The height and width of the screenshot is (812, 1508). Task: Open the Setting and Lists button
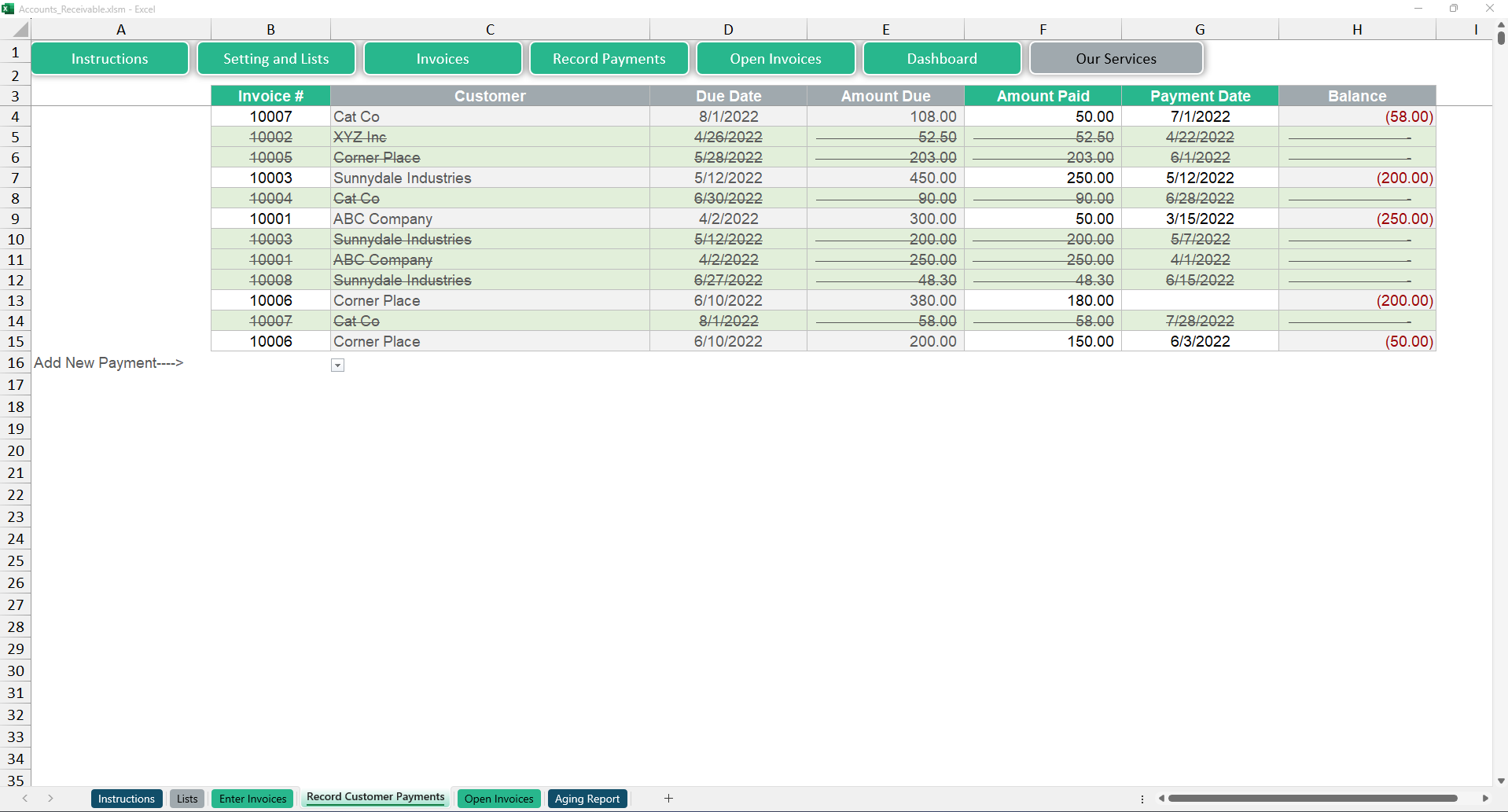click(x=276, y=59)
